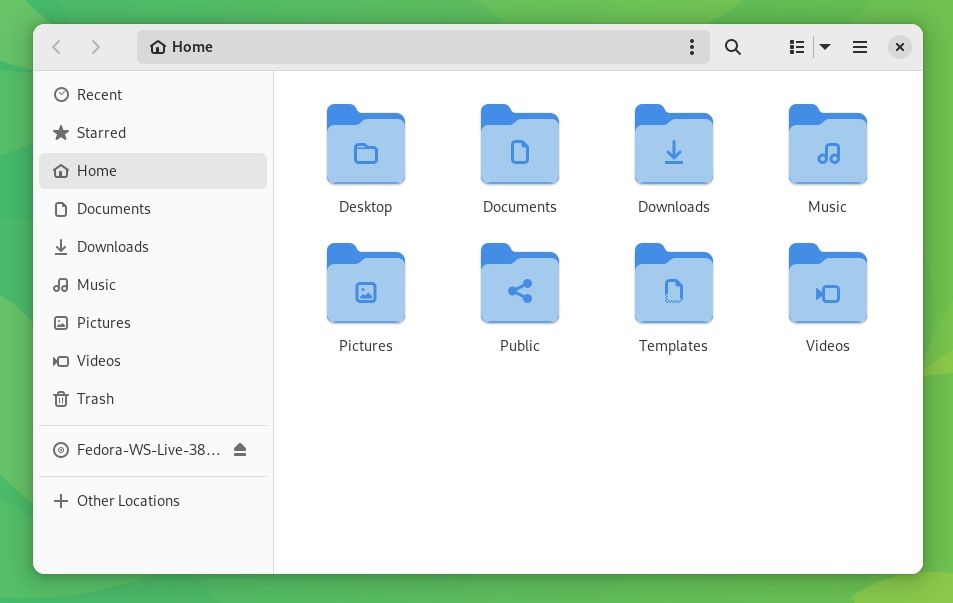The image size is (953, 603).
Task: Go to Trash in the sidebar
Action: pos(95,399)
